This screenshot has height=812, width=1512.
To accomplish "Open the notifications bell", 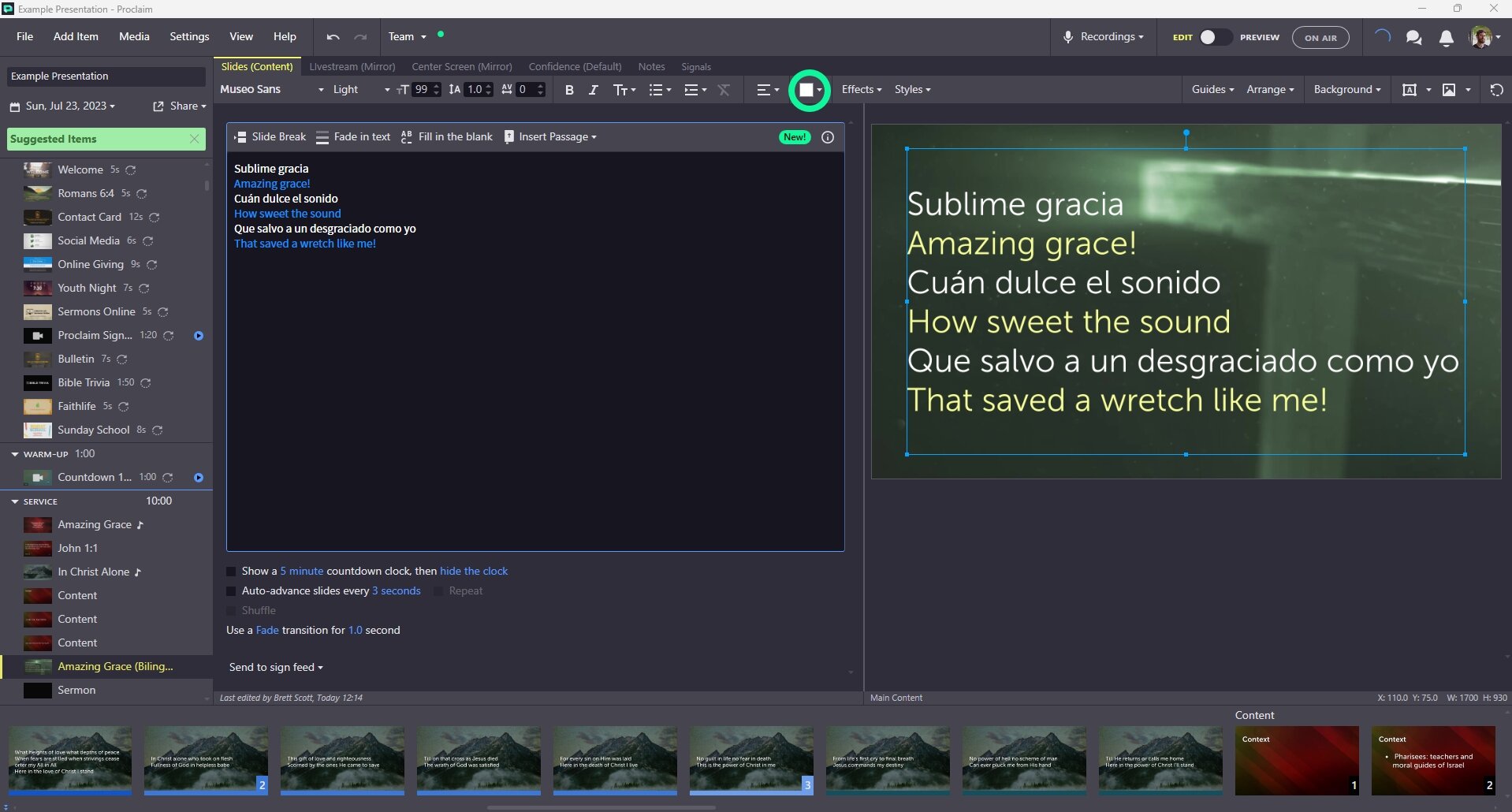I will (x=1446, y=38).
